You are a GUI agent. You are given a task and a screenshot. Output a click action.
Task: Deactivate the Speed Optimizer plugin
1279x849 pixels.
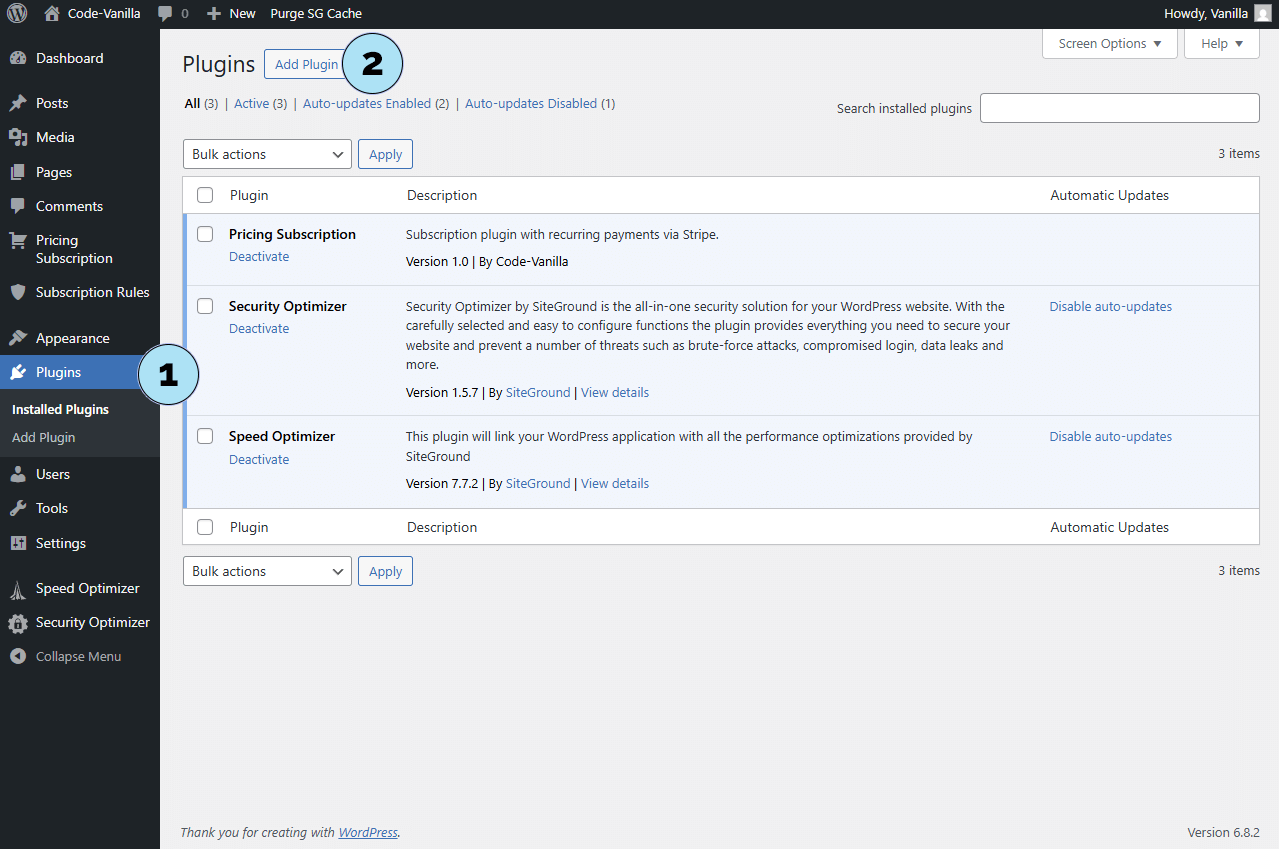point(259,460)
